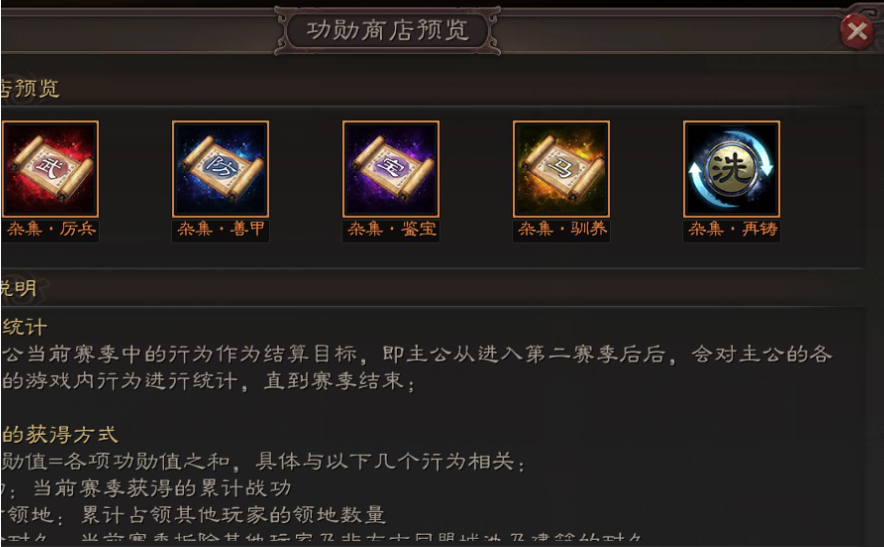The image size is (884, 547).
Task: Click the 杂集·厉兵 item label
Action: click(51, 229)
